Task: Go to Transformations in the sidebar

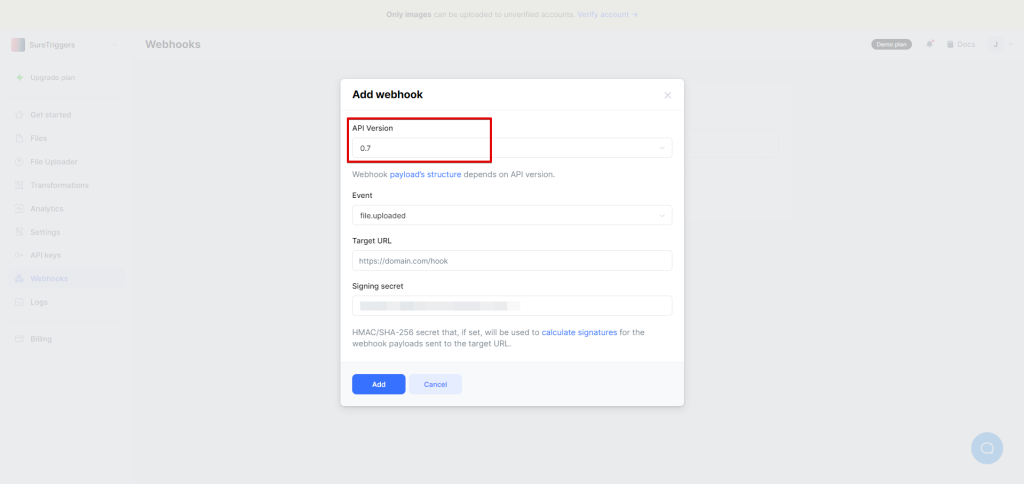Action: pos(59,185)
